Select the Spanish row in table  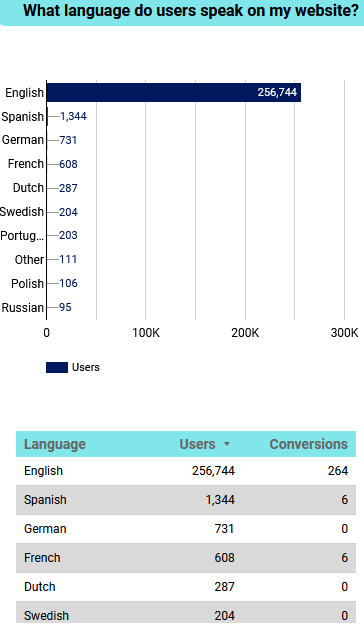[x=186, y=500]
